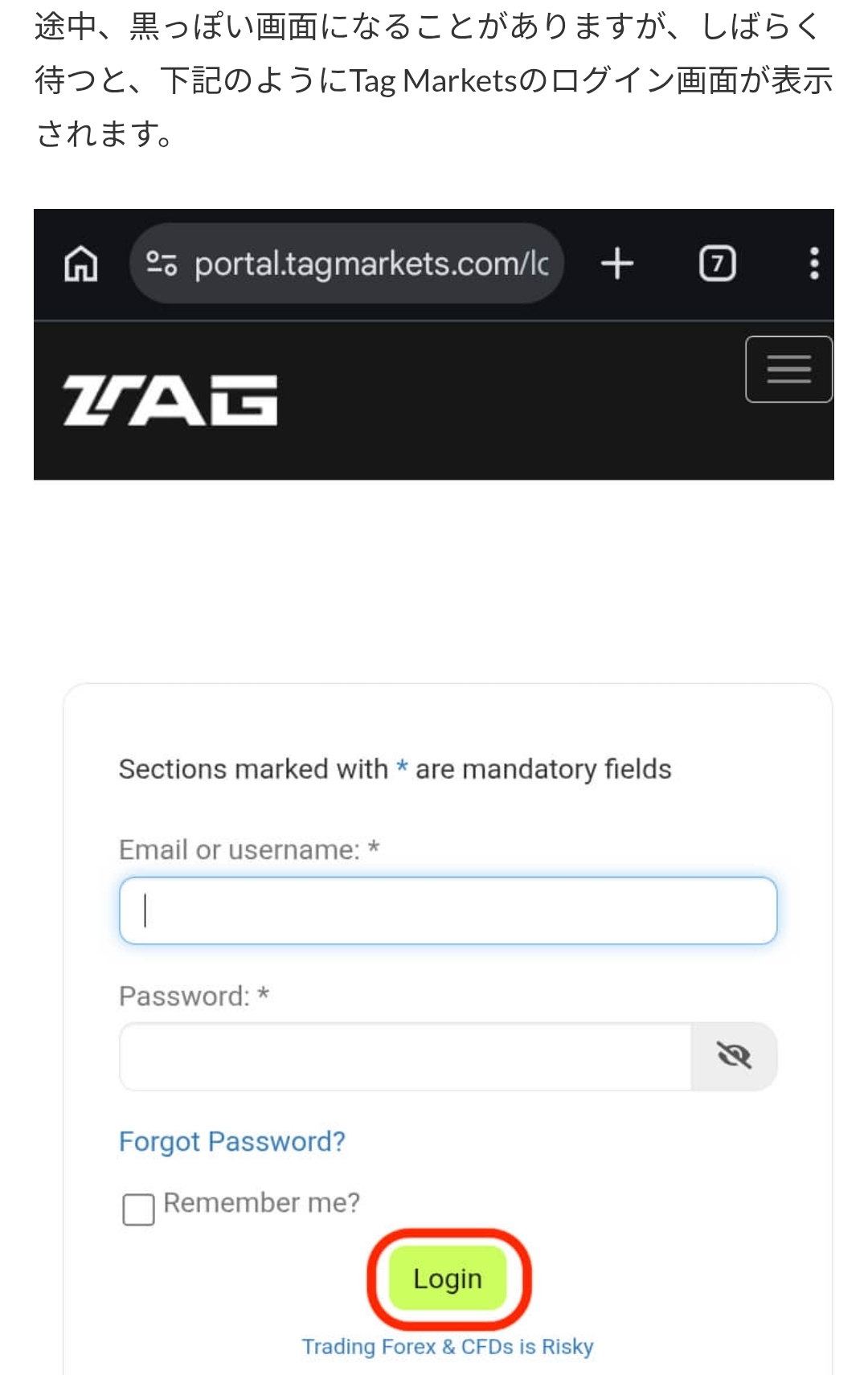Click the Remember me? label
This screenshot has height=1375, width=868.
pos(261,1203)
